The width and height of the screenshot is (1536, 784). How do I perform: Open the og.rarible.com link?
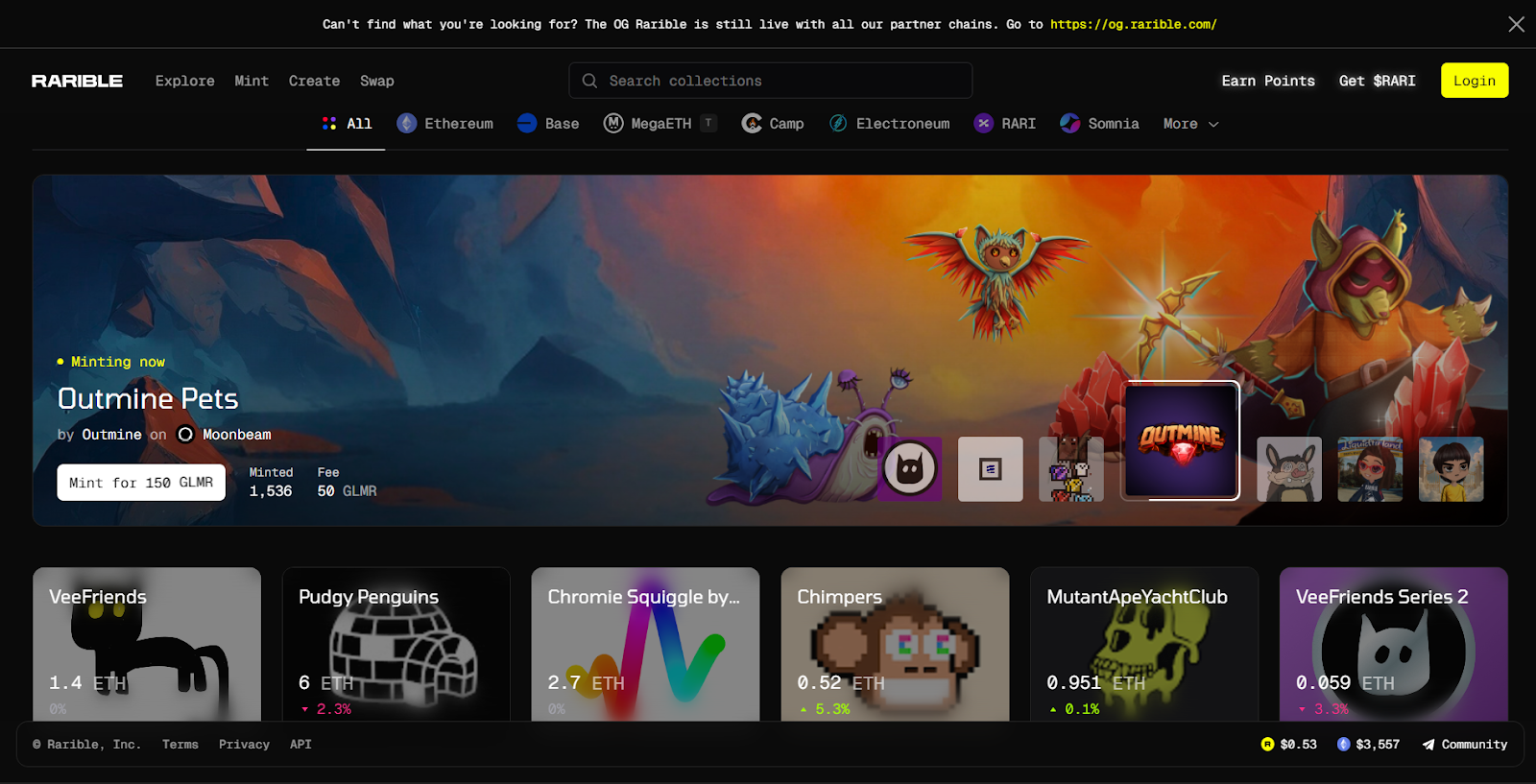[1133, 24]
